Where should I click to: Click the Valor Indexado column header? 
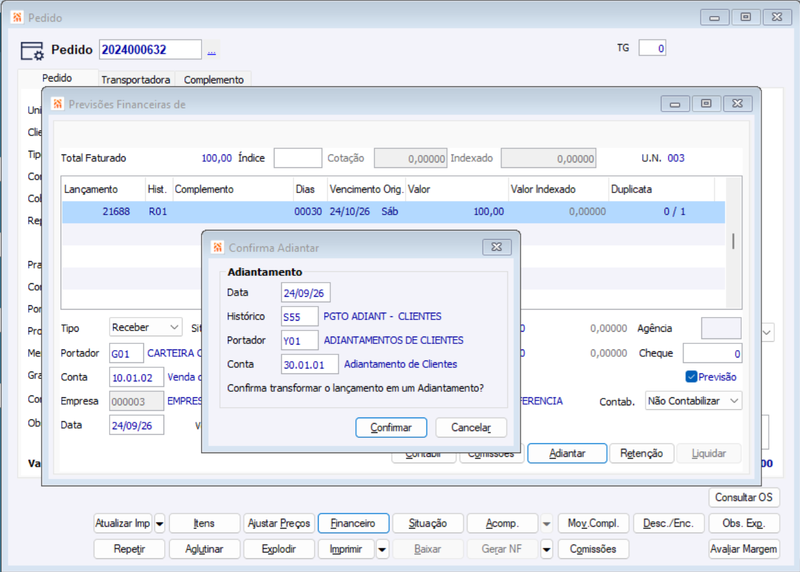559,189
